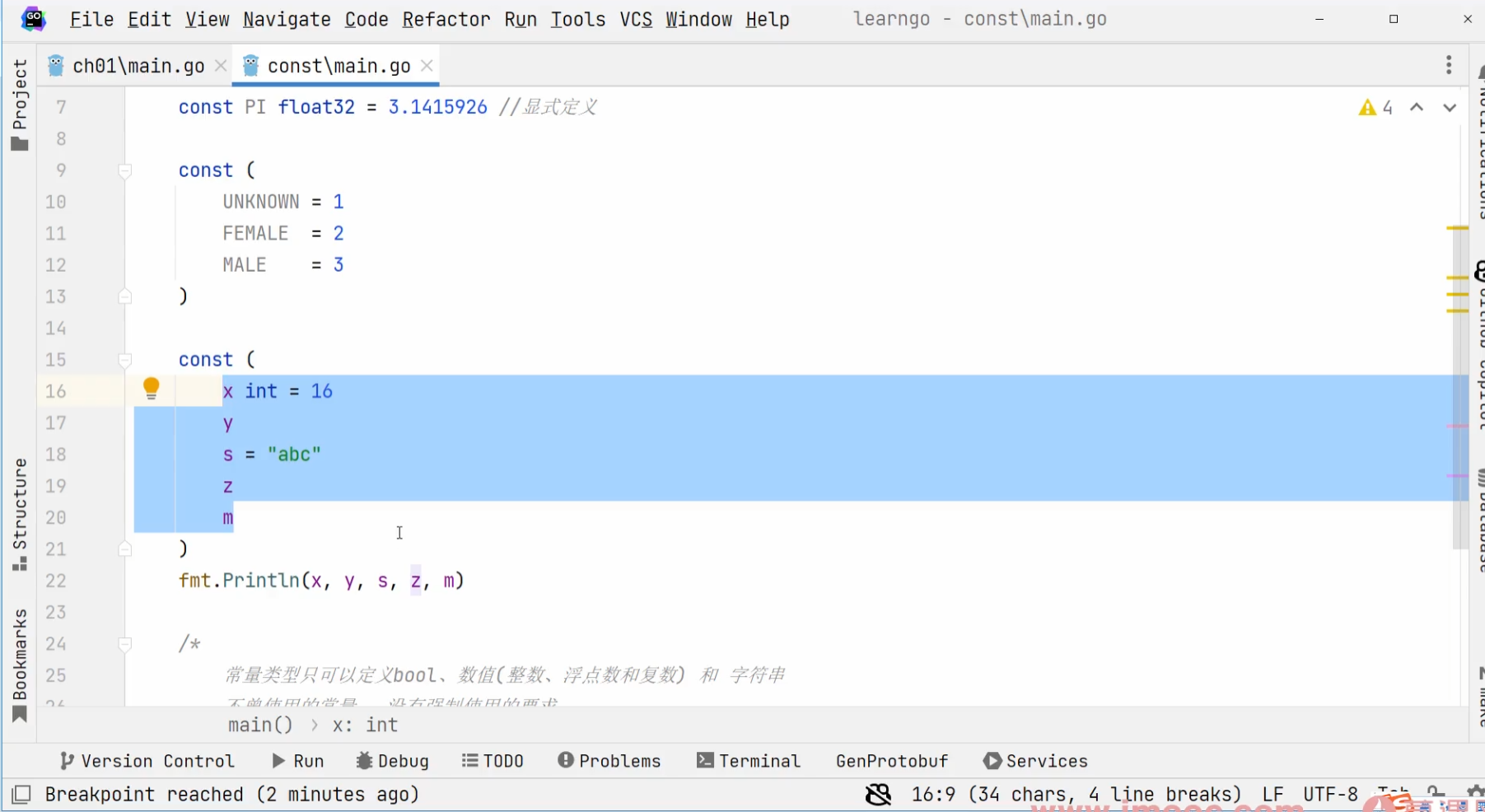
Task: Open the Services tool window
Action: click(x=1035, y=761)
